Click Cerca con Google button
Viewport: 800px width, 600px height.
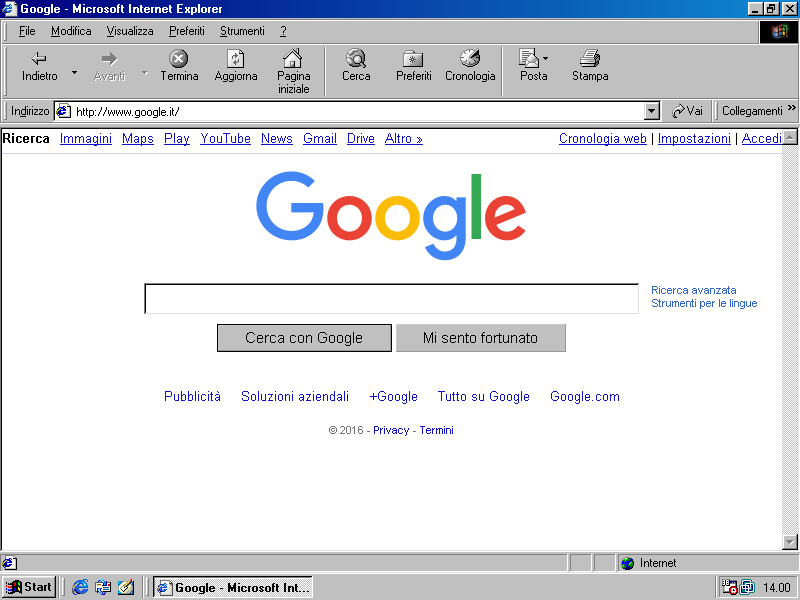pos(304,338)
